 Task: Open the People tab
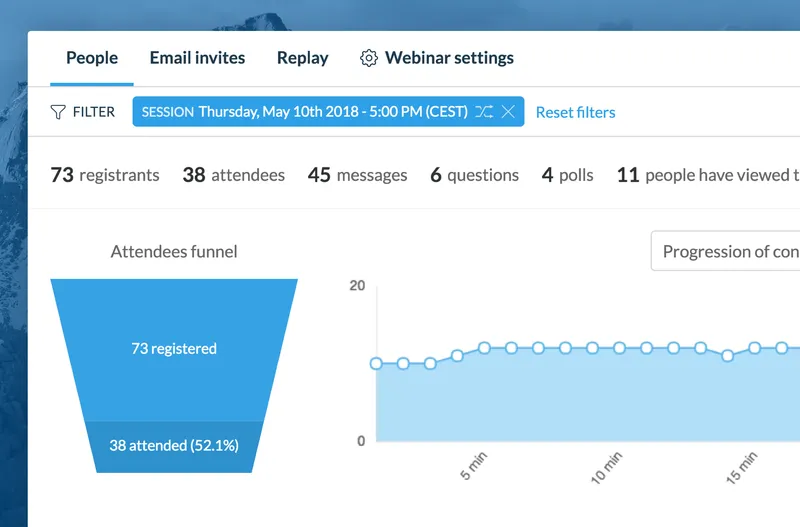tap(92, 58)
